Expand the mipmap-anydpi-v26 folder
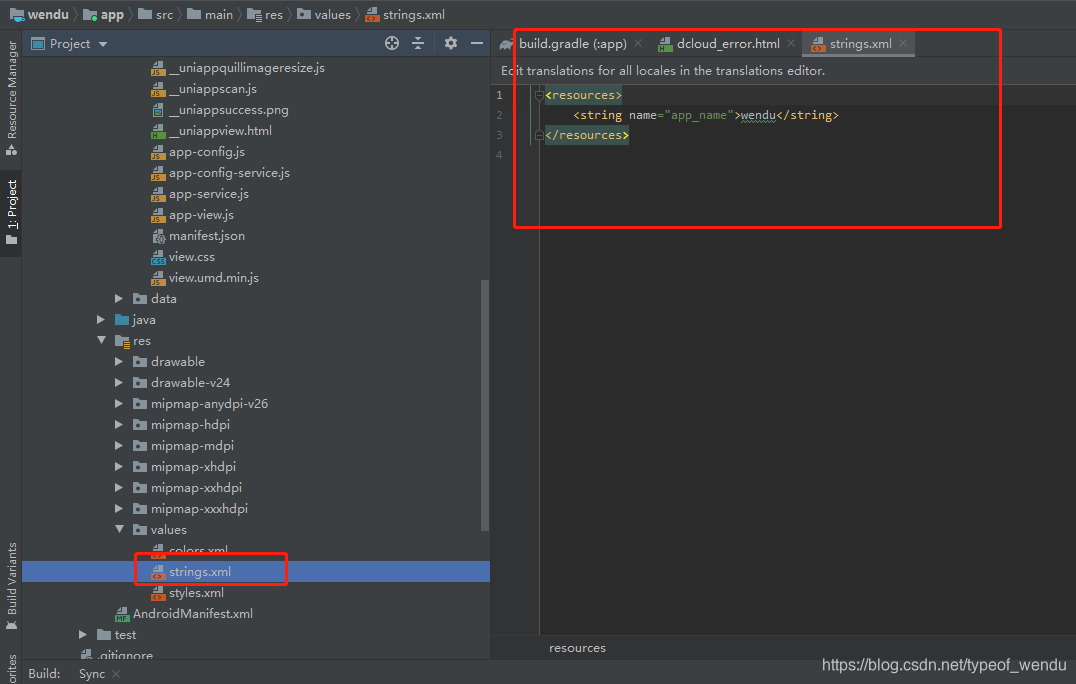Image resolution: width=1076 pixels, height=684 pixels. (x=119, y=403)
